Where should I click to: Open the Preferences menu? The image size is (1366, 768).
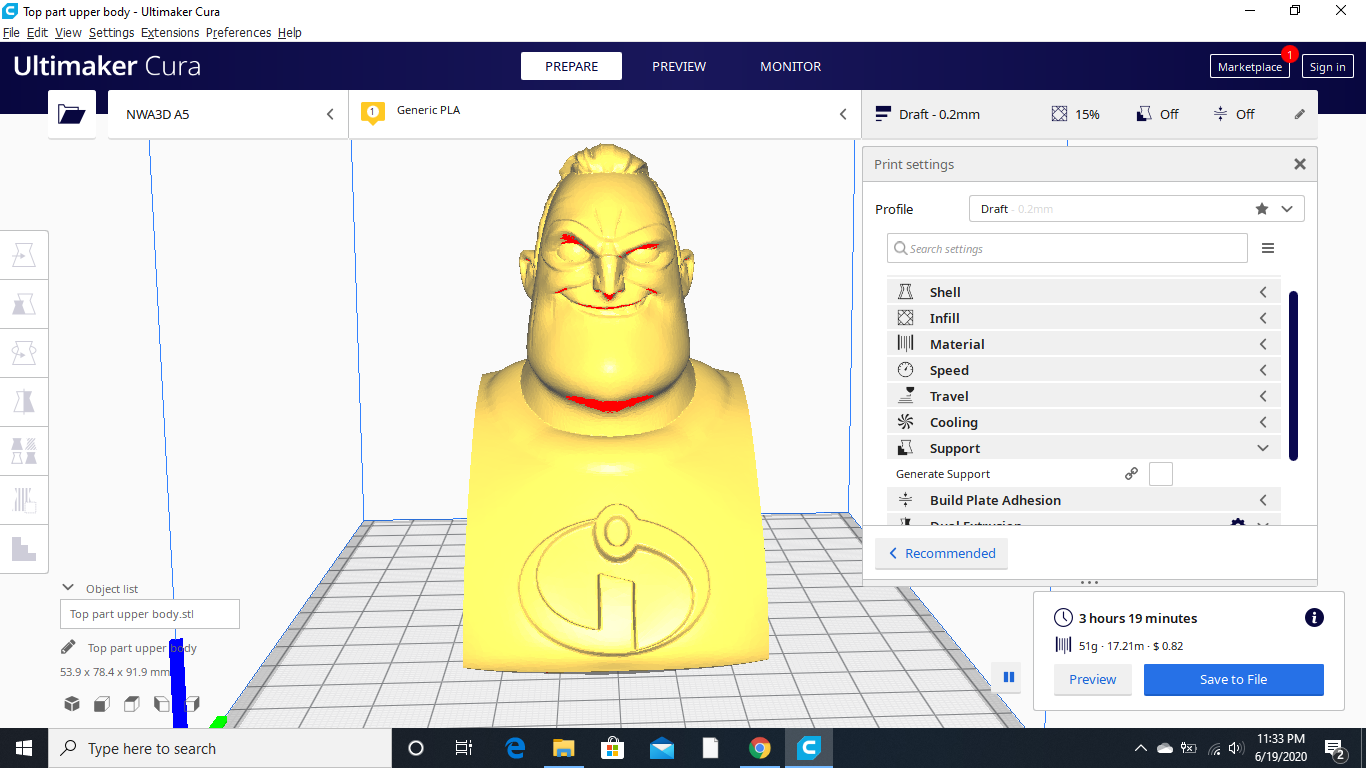coord(238,32)
